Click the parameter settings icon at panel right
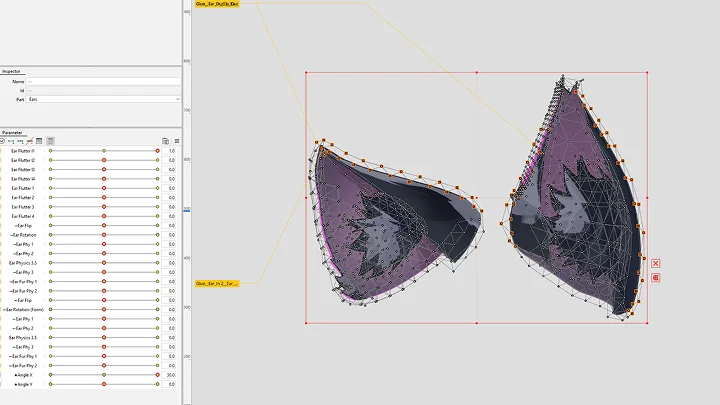The width and height of the screenshot is (720, 405). point(165,141)
